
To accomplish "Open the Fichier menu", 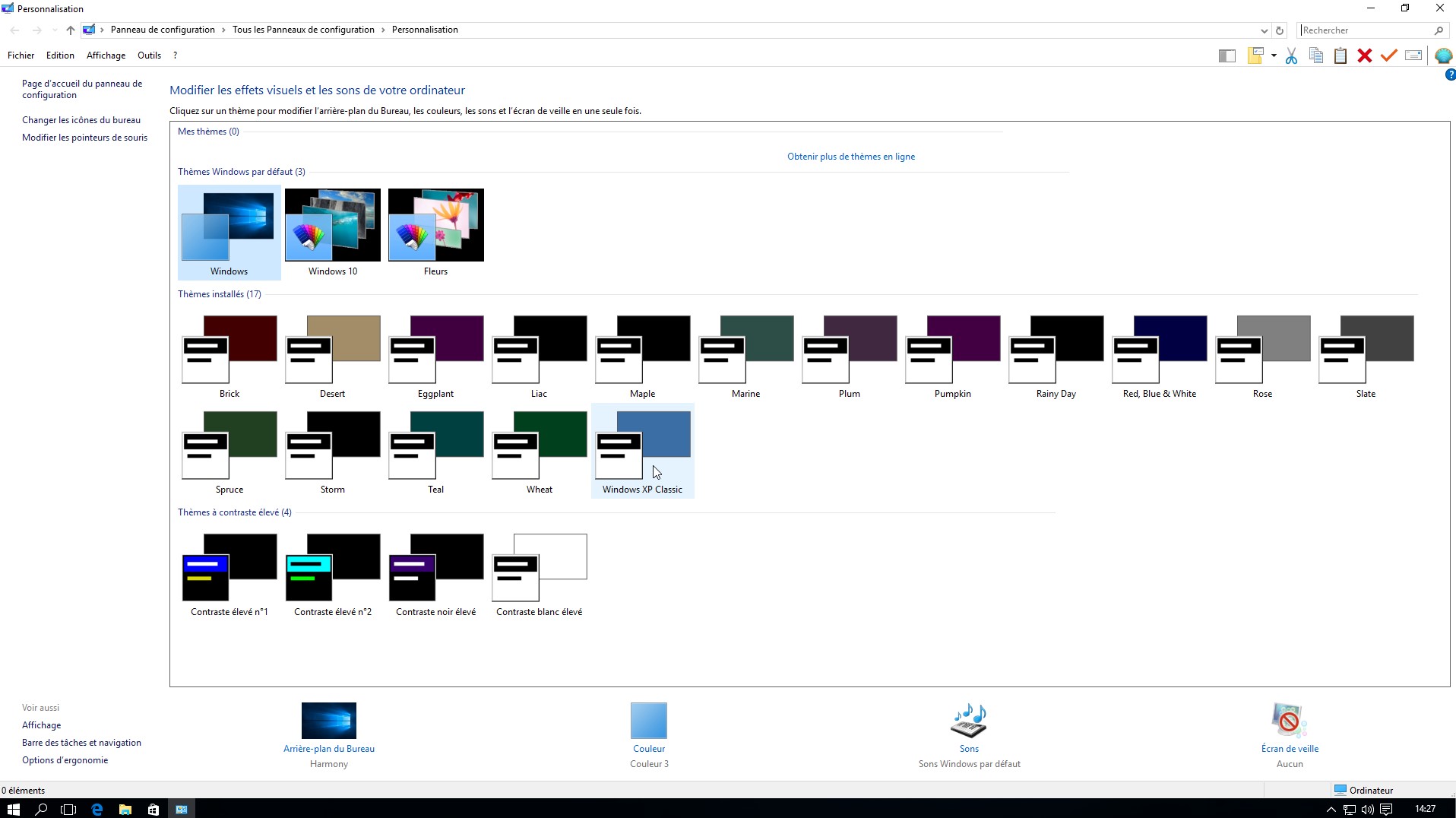I will click(21, 55).
